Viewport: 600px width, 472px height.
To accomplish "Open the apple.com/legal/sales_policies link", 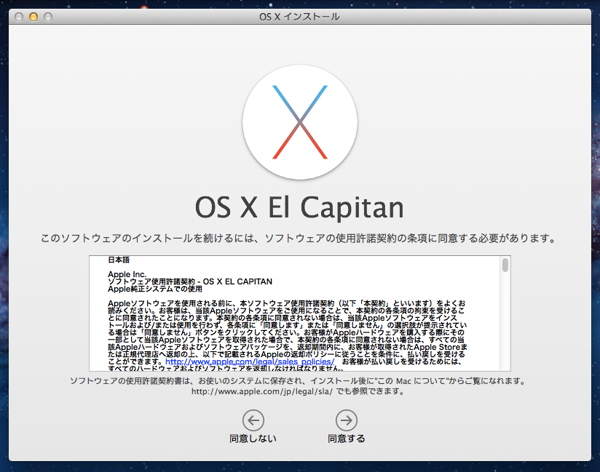I will click(x=250, y=361).
